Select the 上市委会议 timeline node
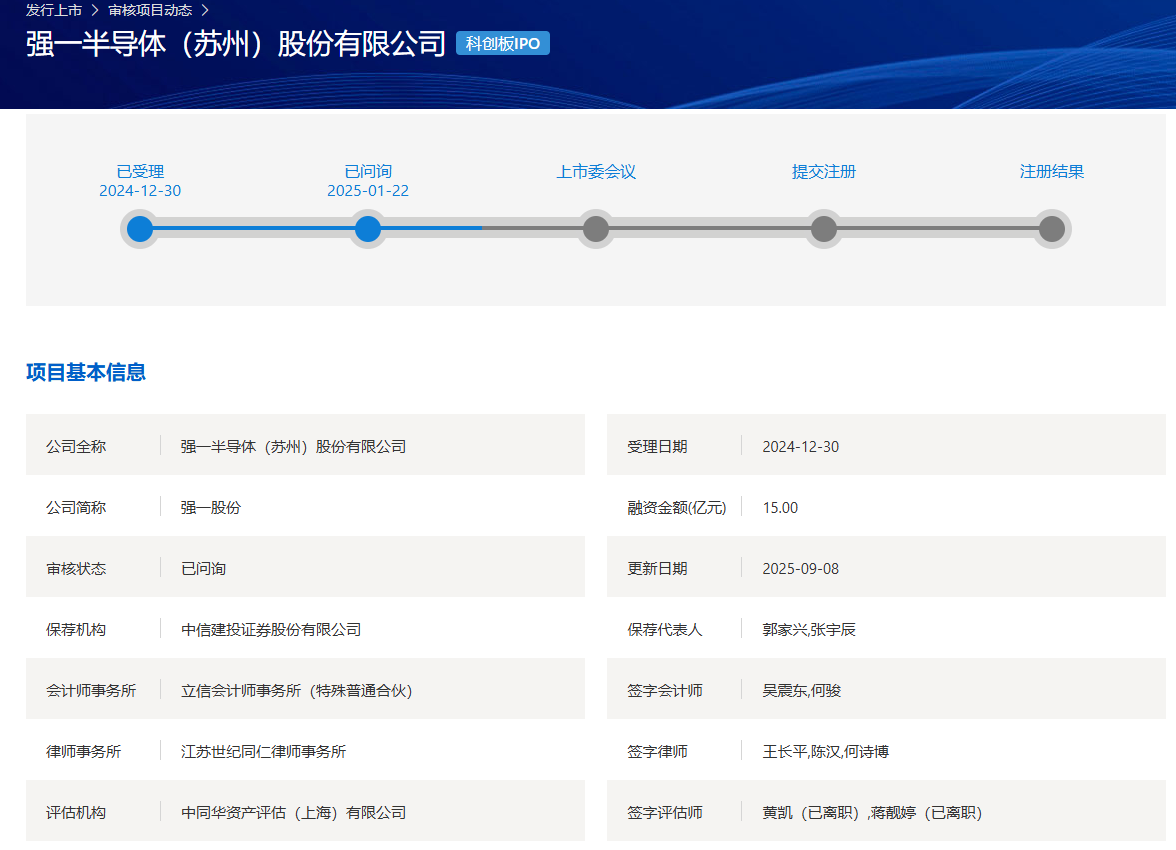The image size is (1176, 850). tap(596, 229)
